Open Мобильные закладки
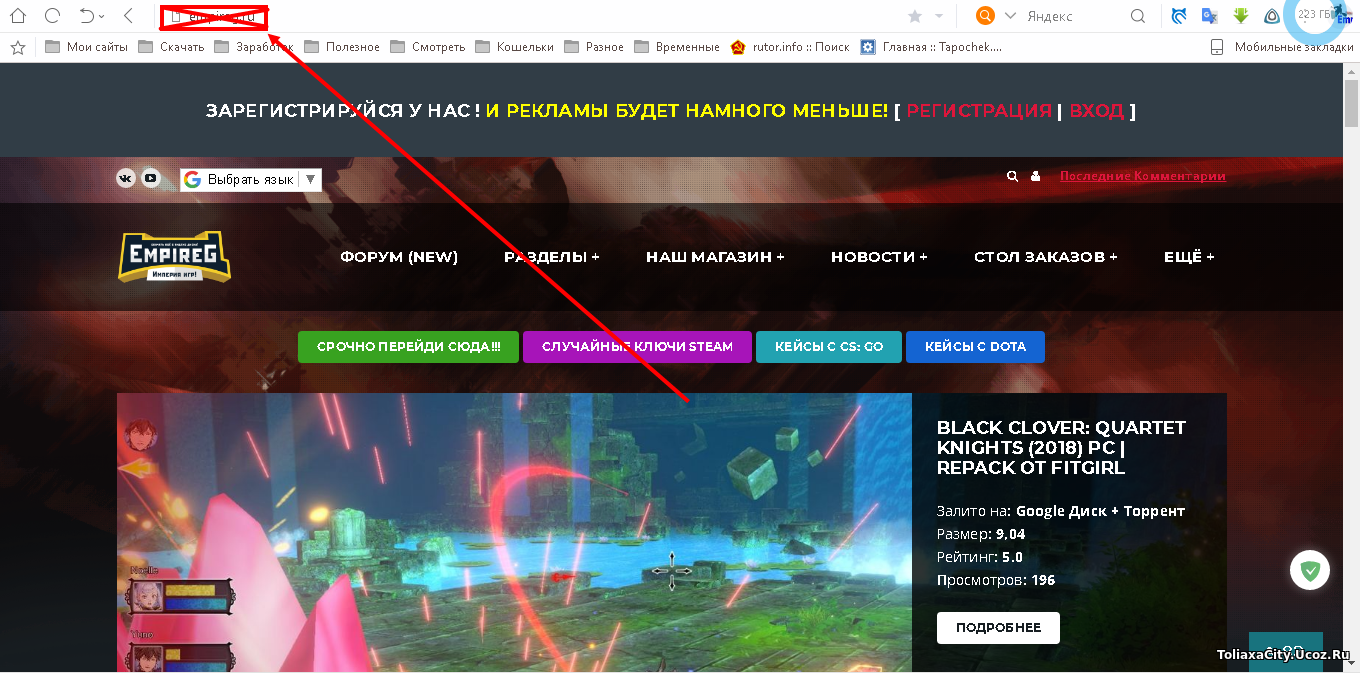 tap(1281, 47)
